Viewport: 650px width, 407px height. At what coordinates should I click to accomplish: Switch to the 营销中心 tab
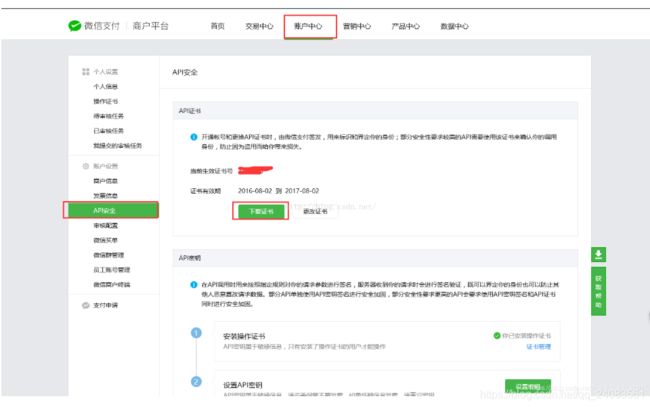click(357, 26)
